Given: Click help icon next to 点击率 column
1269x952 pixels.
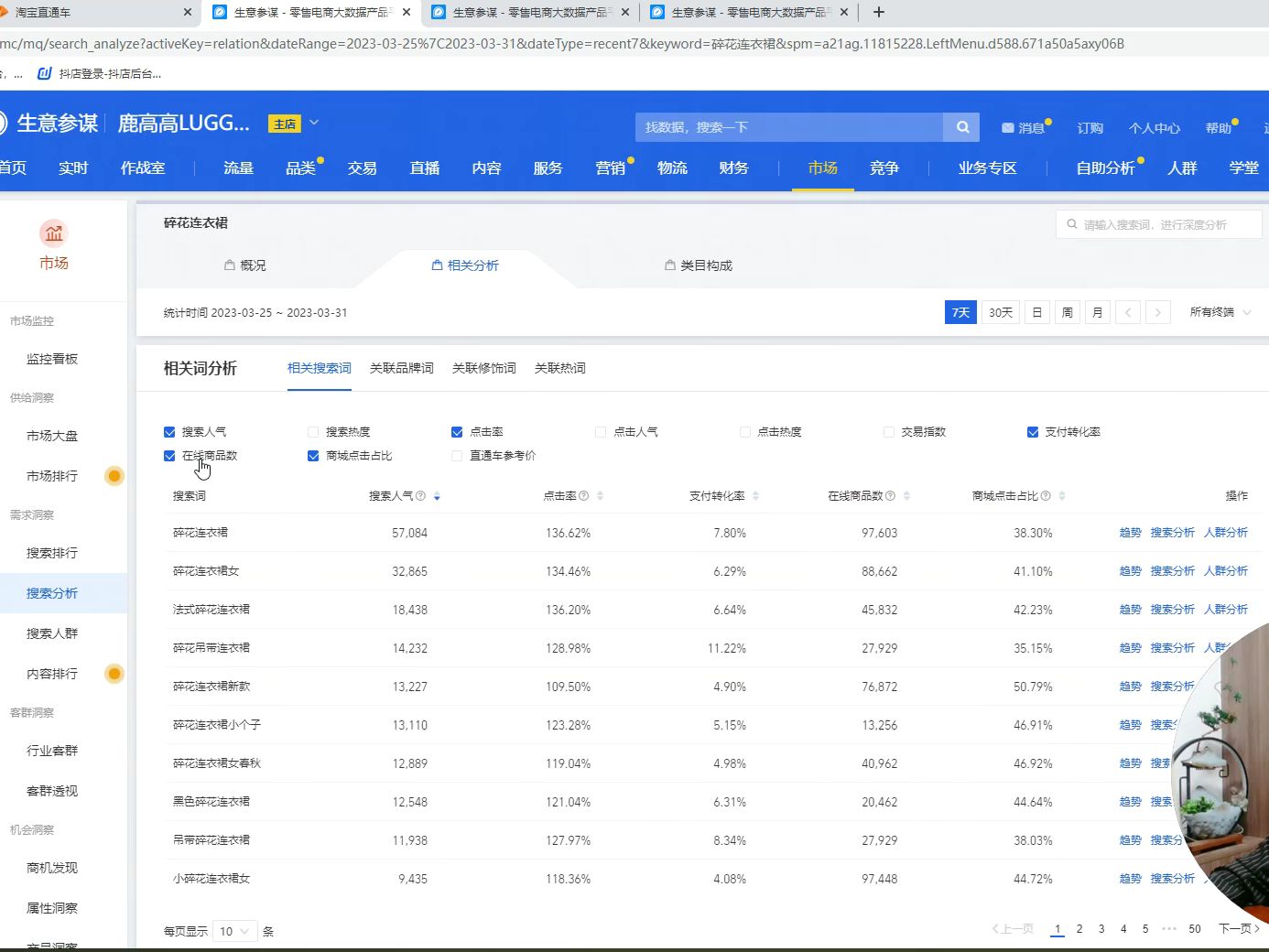Looking at the screenshot, I should click(x=584, y=496).
